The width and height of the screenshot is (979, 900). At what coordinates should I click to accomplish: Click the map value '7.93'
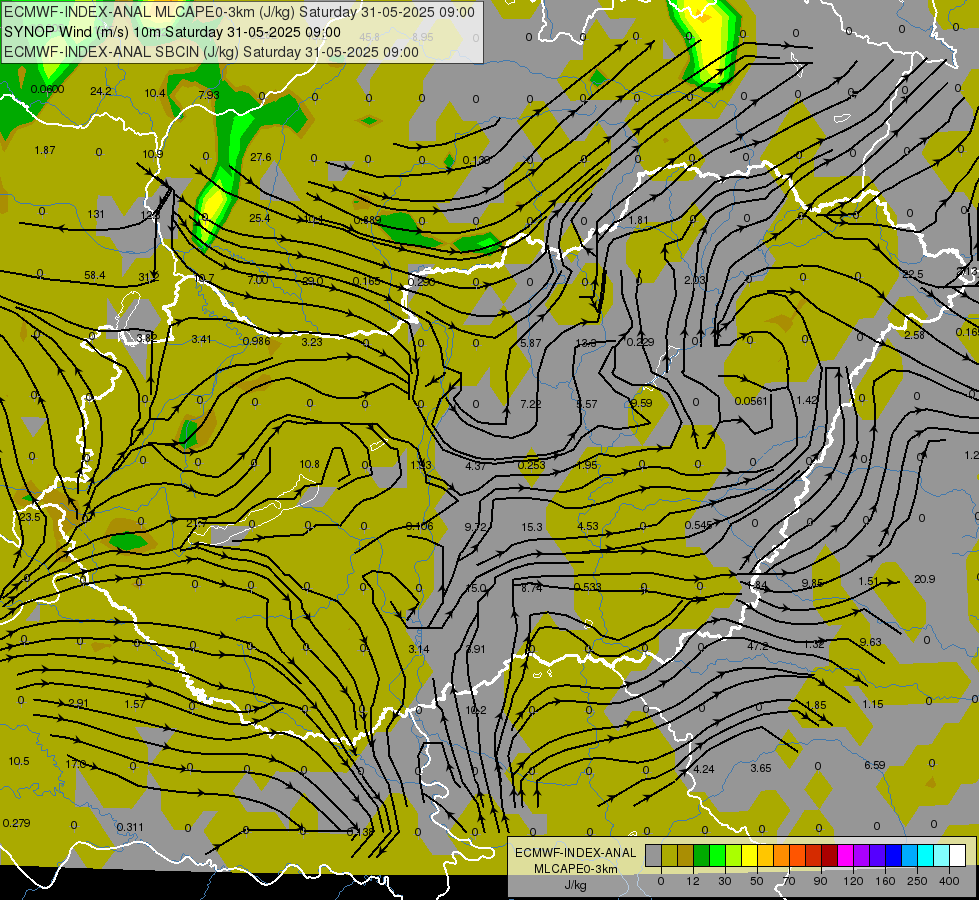(x=209, y=95)
